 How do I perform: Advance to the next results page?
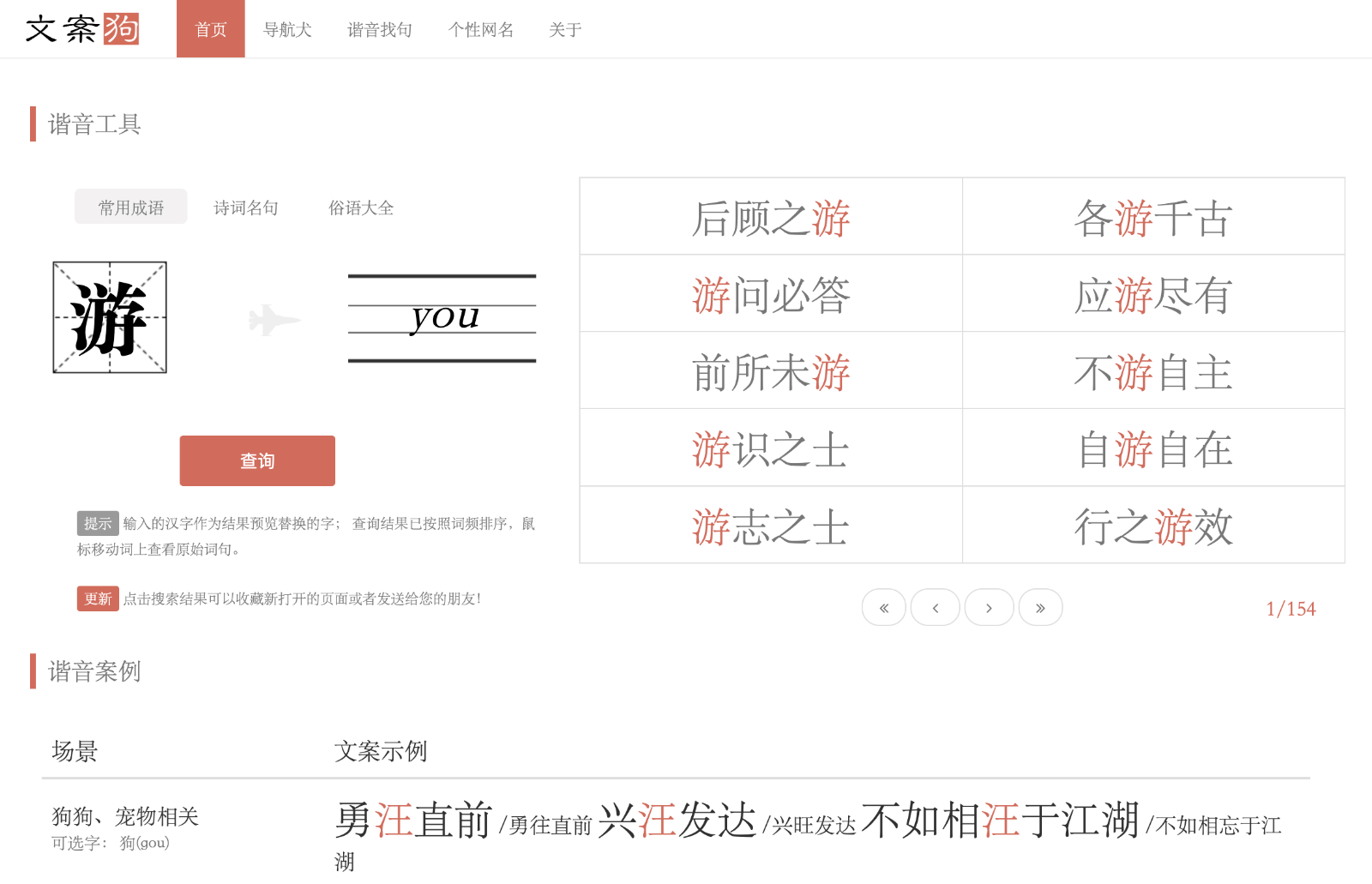coord(989,608)
